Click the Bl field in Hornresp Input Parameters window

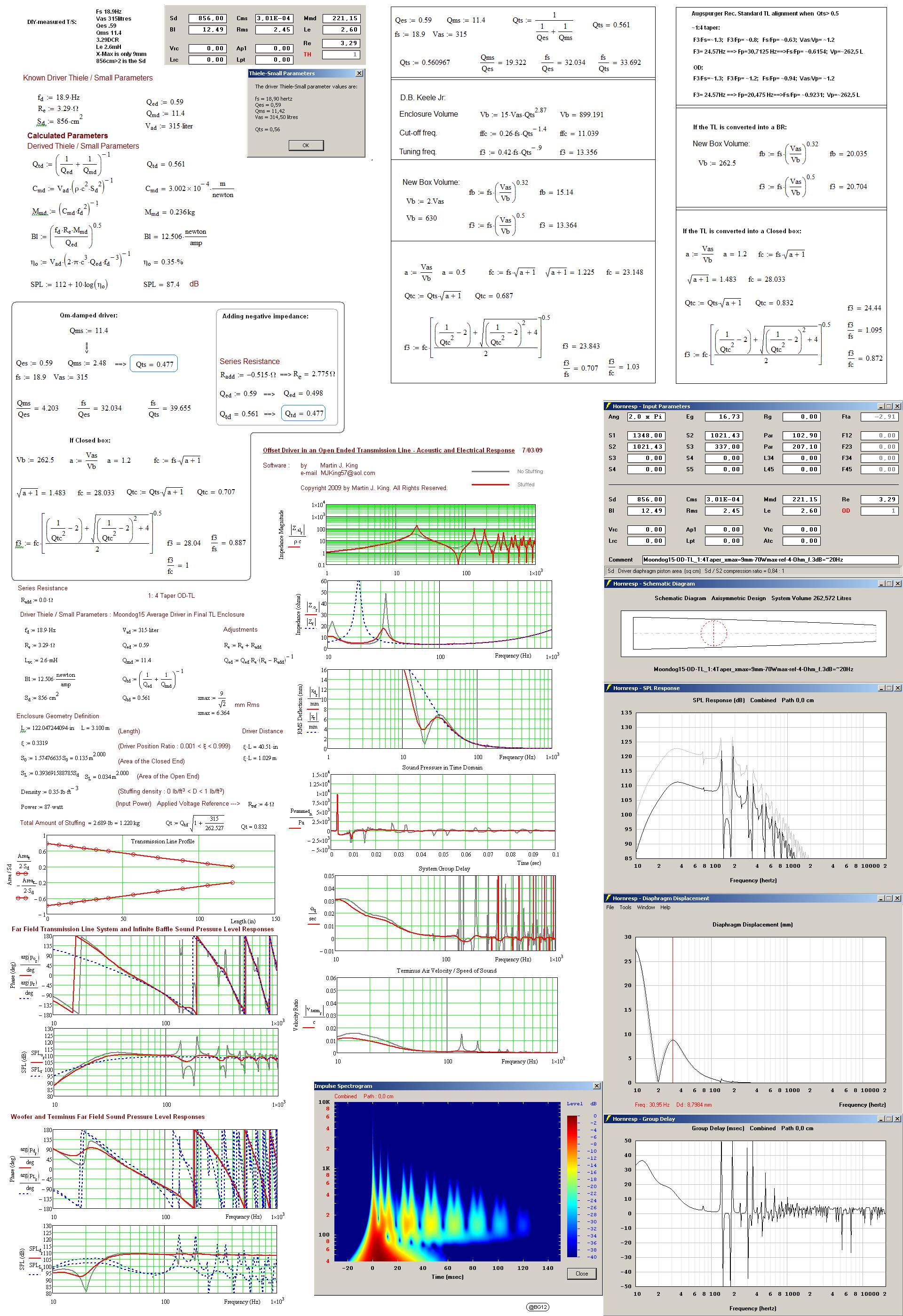tap(646, 511)
